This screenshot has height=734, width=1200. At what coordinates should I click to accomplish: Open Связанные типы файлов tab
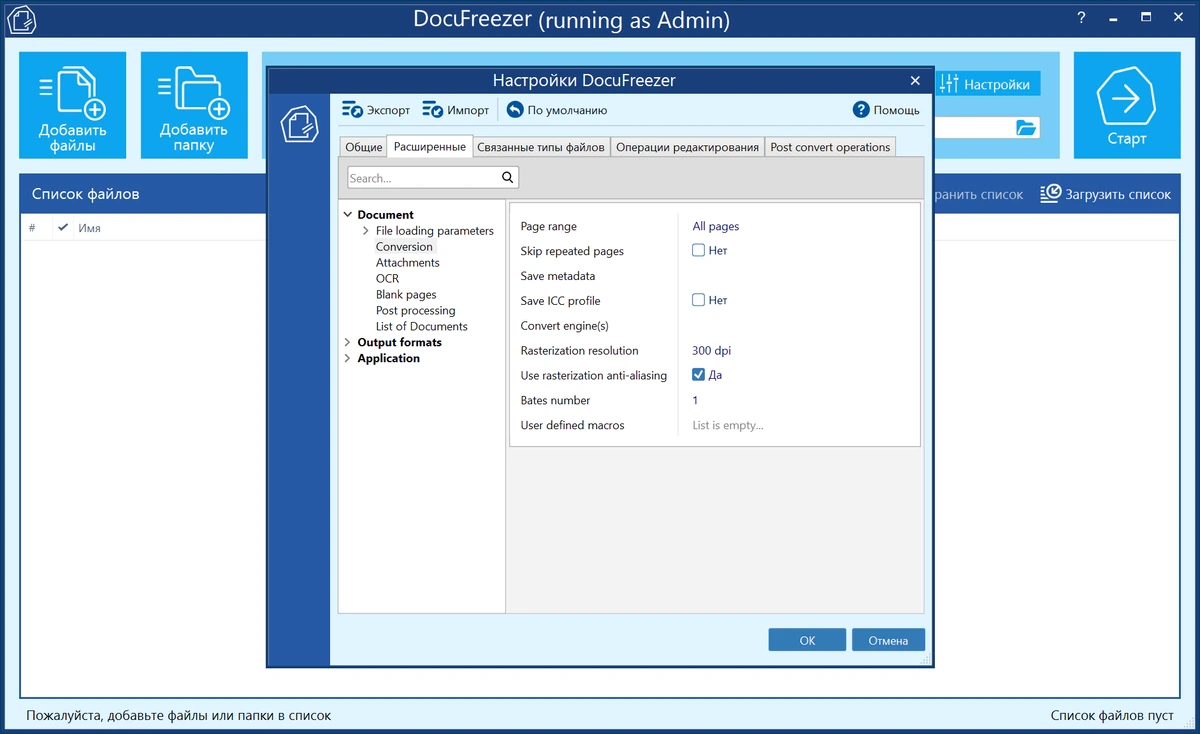(541, 147)
